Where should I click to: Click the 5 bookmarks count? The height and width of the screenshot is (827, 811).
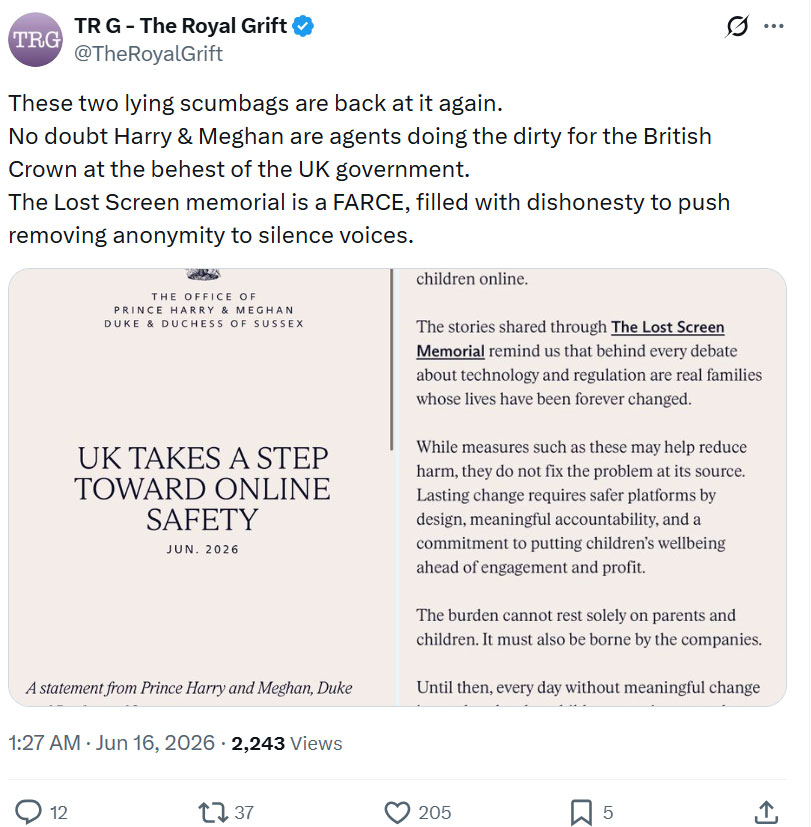click(x=607, y=812)
